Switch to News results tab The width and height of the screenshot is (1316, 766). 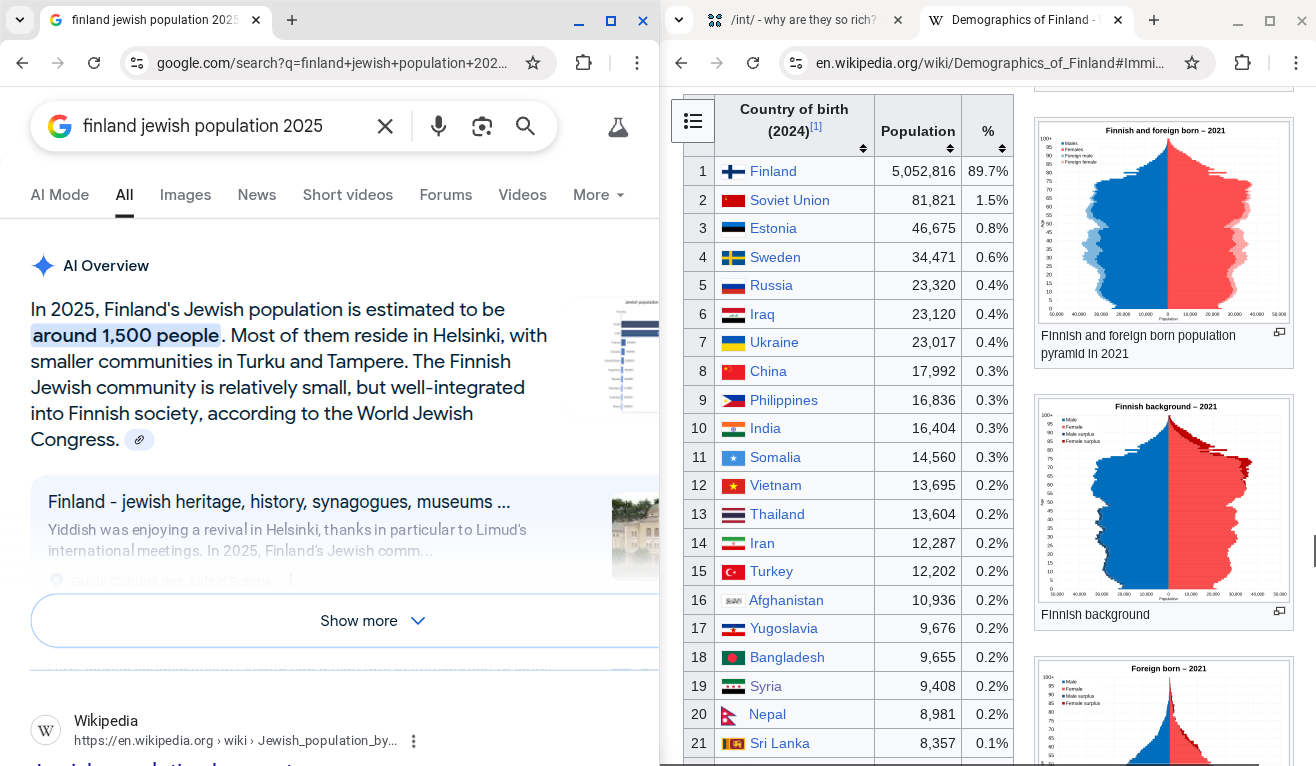coord(257,195)
